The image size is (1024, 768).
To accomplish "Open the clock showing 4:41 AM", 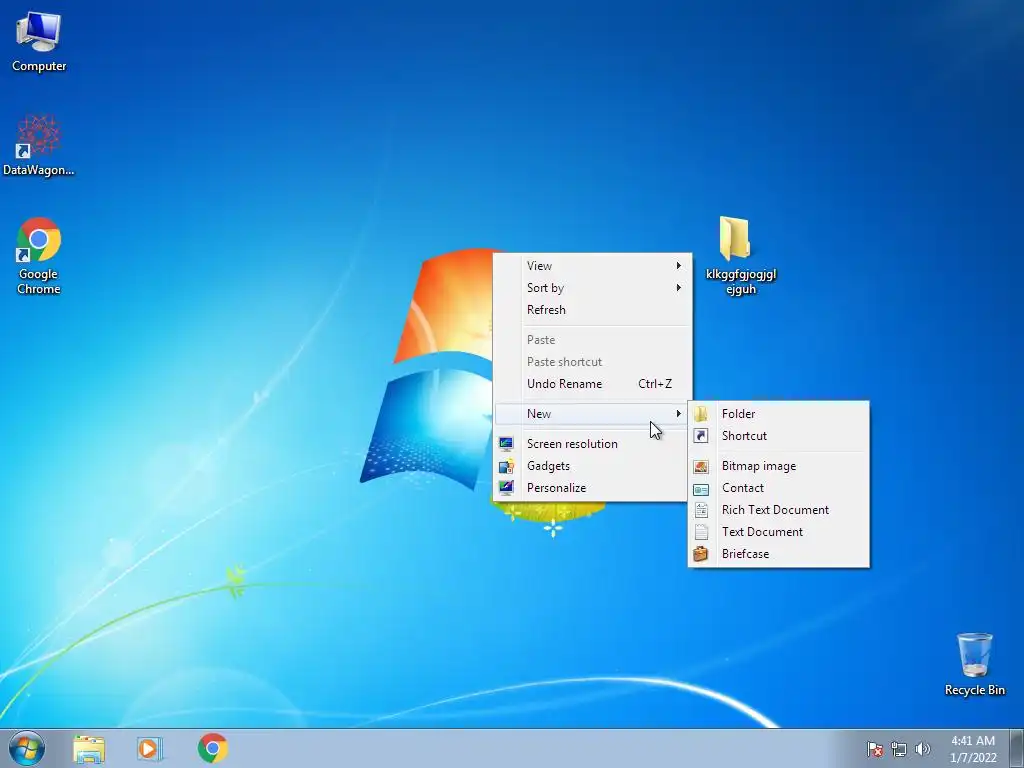I will [x=972, y=749].
